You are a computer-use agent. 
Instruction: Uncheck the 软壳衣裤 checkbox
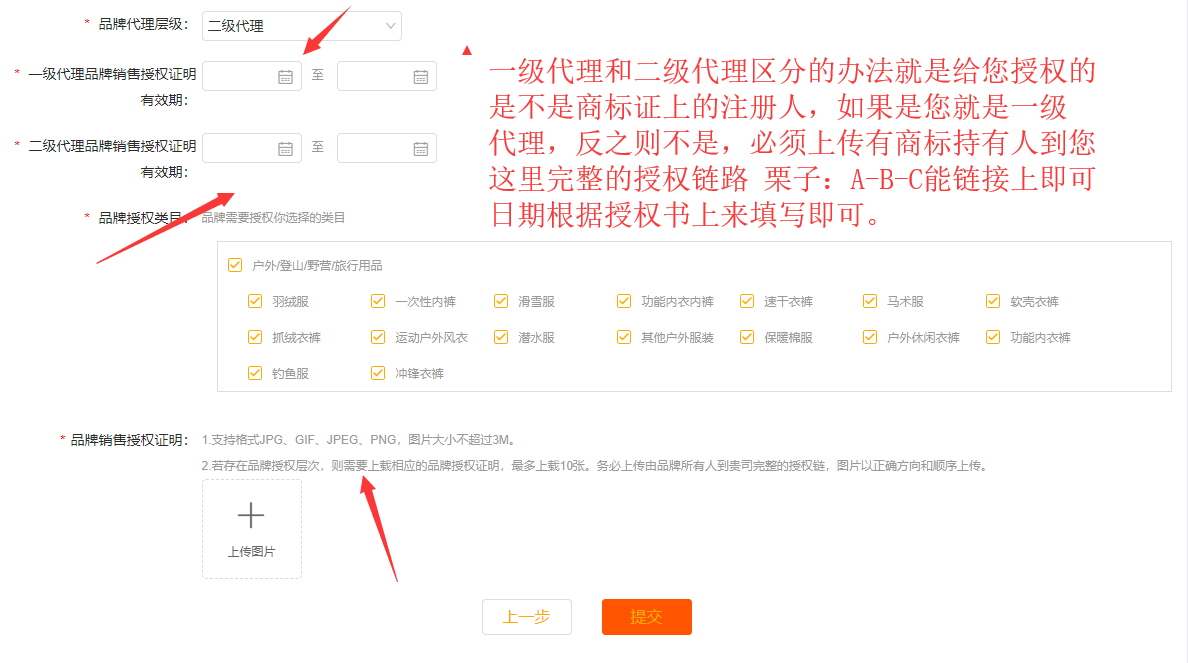point(993,301)
